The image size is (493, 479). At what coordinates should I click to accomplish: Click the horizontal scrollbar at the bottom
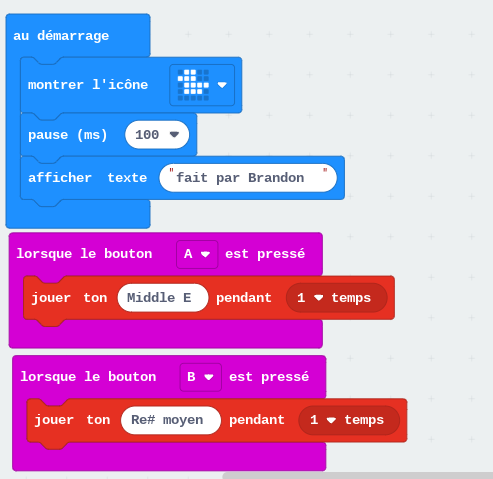tap(358, 475)
